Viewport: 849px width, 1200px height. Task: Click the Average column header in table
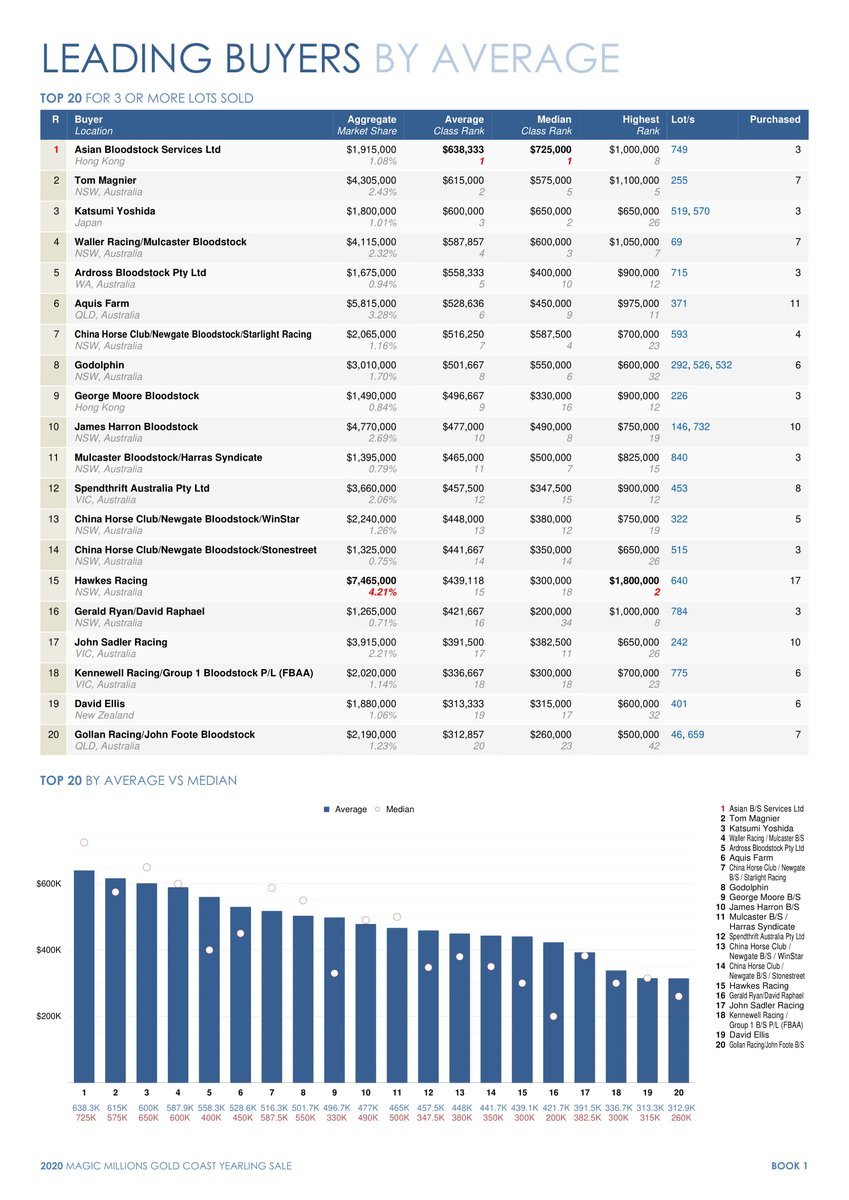click(x=464, y=119)
